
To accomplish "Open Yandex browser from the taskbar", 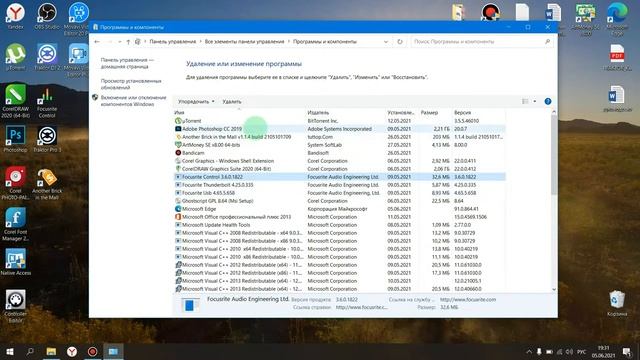I will [x=72, y=351].
